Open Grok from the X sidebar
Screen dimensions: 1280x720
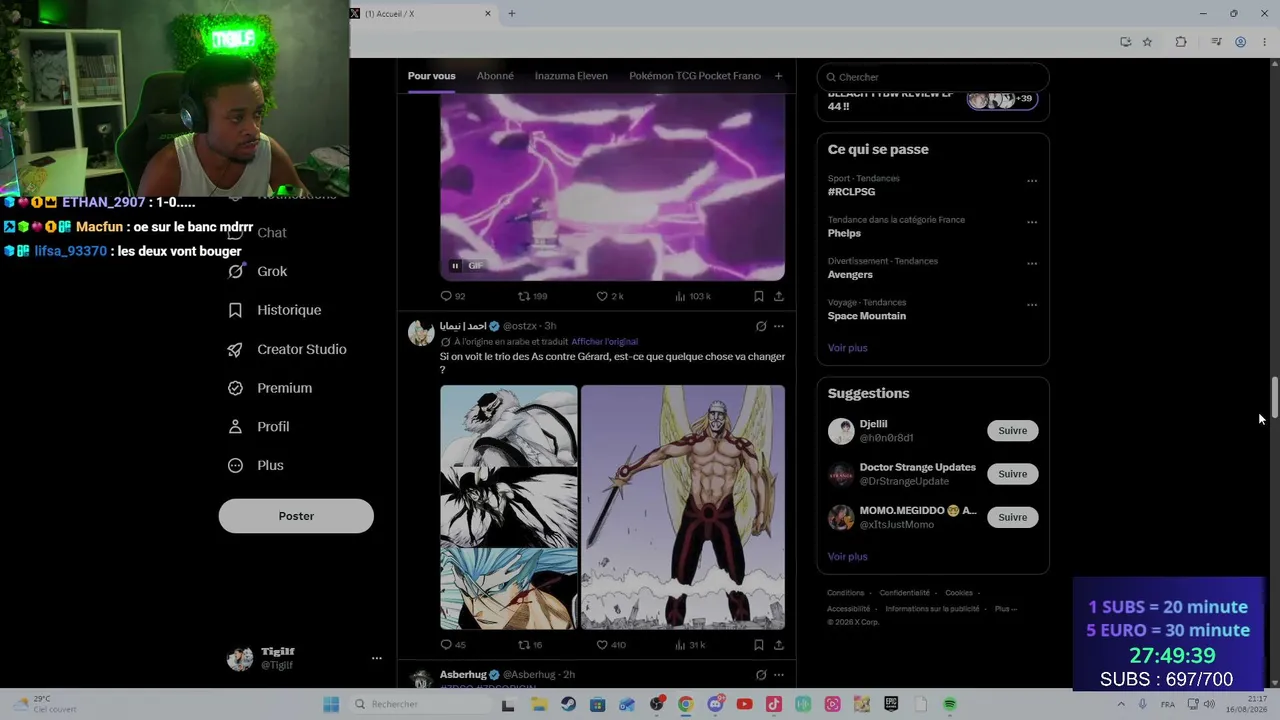click(258, 271)
